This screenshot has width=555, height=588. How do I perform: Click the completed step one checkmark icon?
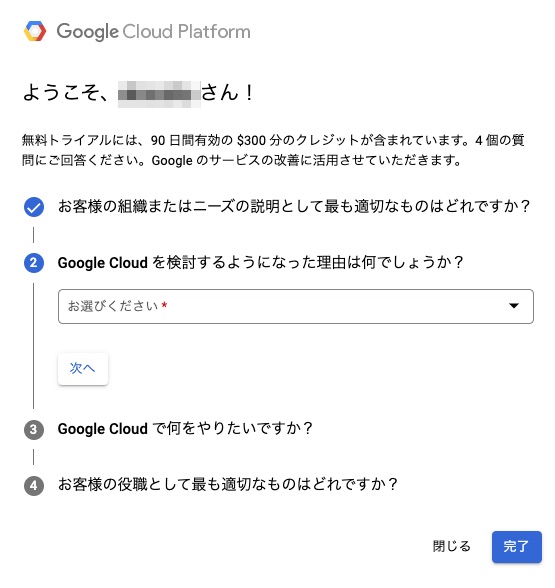pyautogui.click(x=34, y=207)
